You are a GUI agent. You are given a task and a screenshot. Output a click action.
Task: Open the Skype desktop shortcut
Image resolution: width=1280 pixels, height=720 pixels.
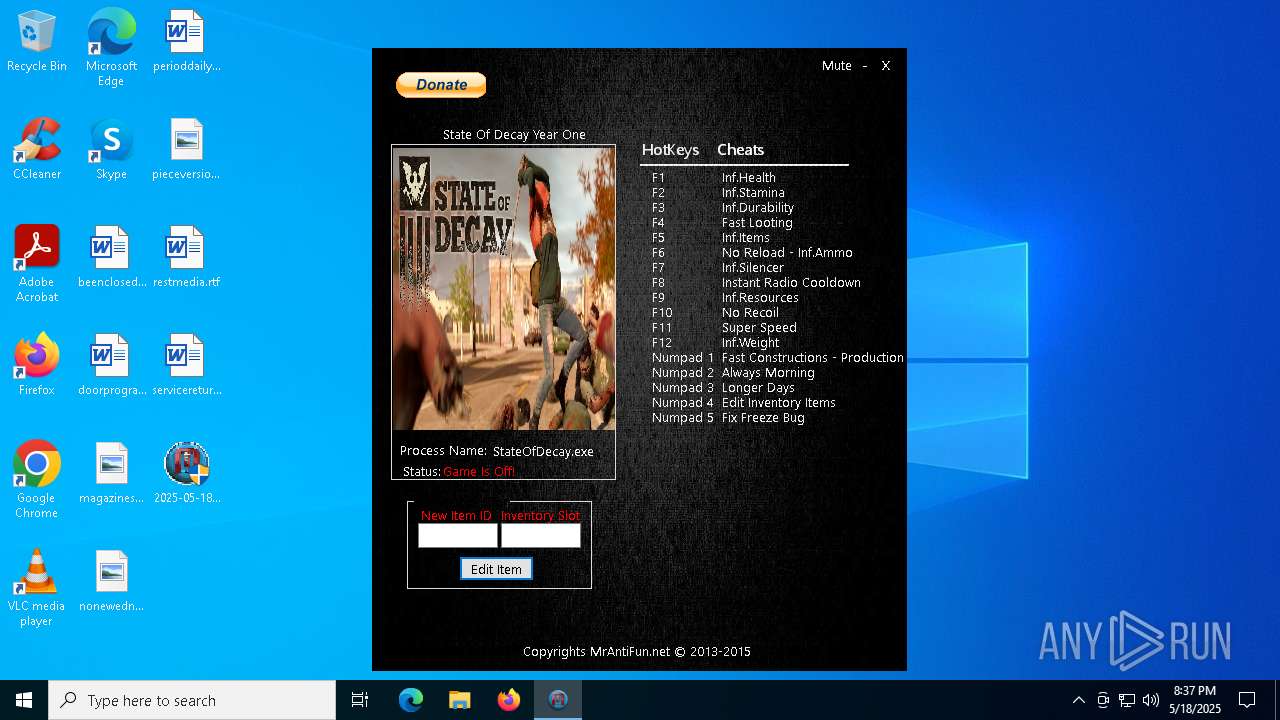pyautogui.click(x=111, y=150)
